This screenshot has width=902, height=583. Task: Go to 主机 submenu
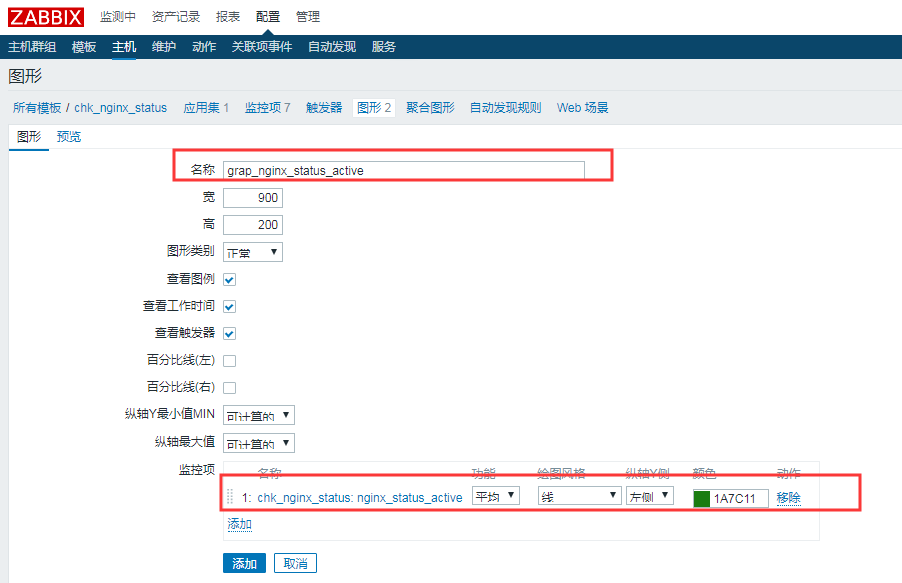124,47
